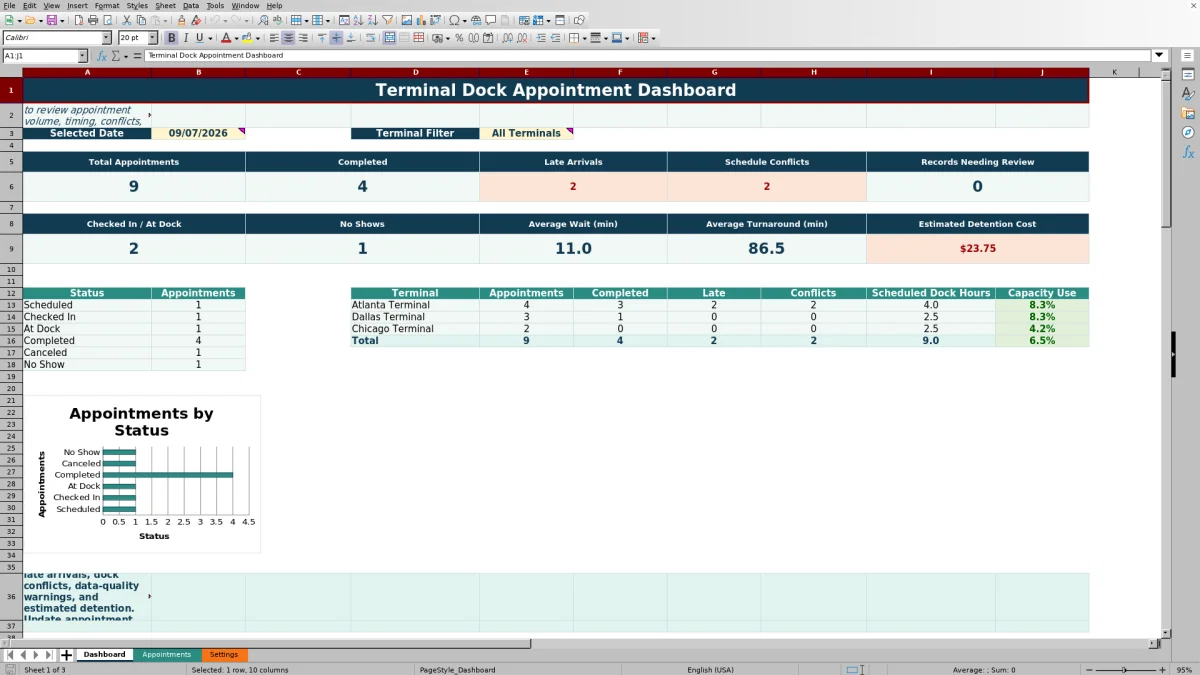The width and height of the screenshot is (1200, 675).
Task: Open the Format menu
Action: (x=107, y=6)
